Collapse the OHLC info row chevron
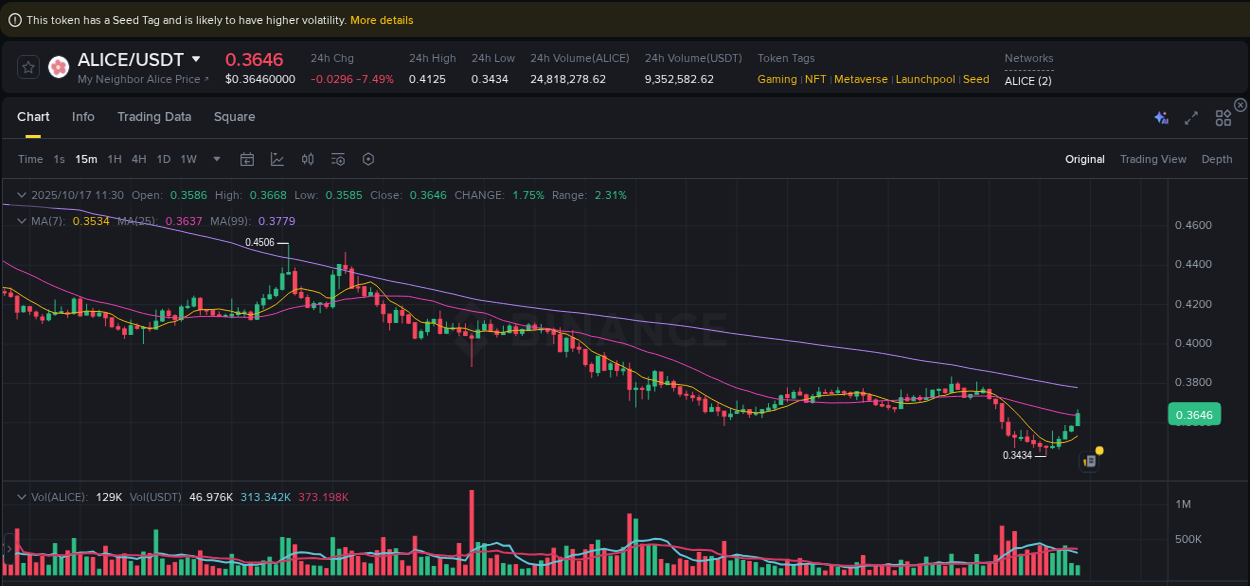 [22, 195]
